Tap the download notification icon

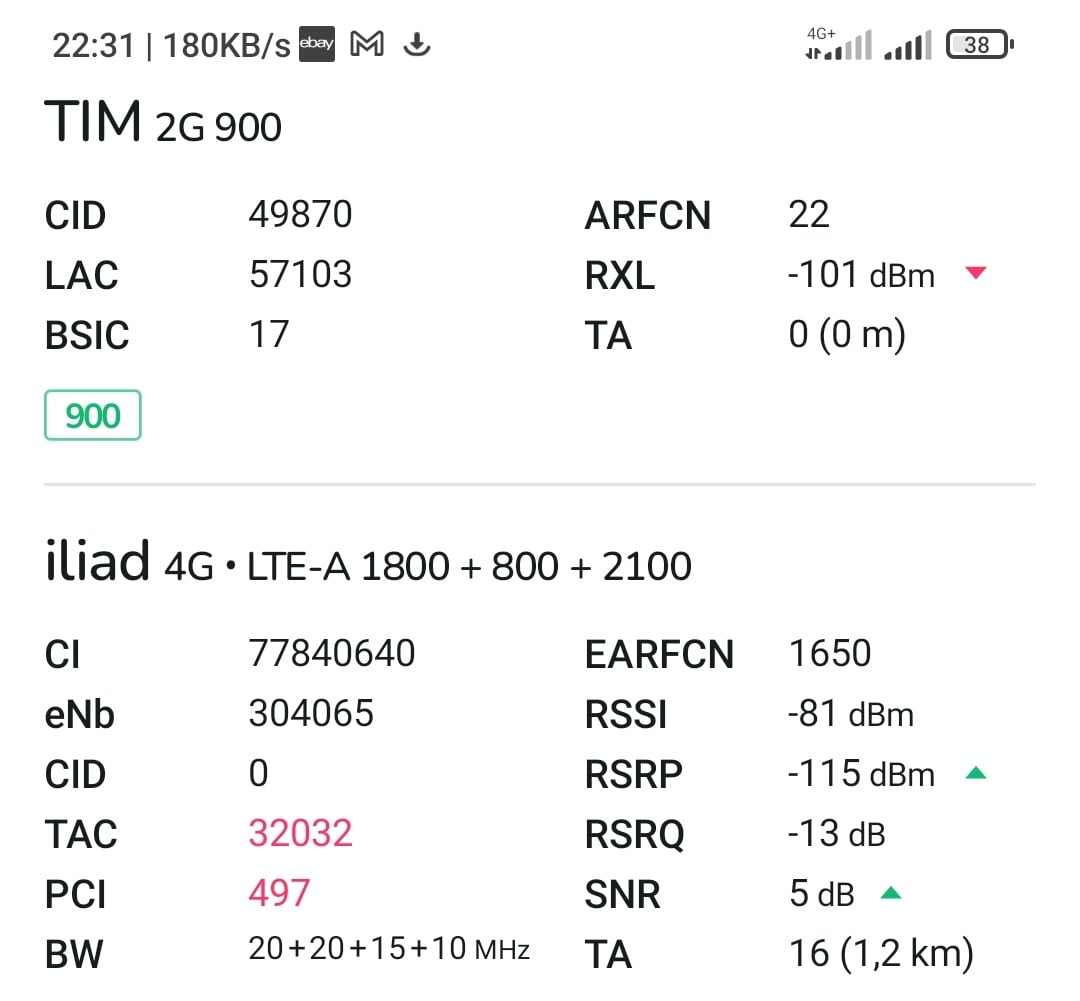tap(417, 45)
